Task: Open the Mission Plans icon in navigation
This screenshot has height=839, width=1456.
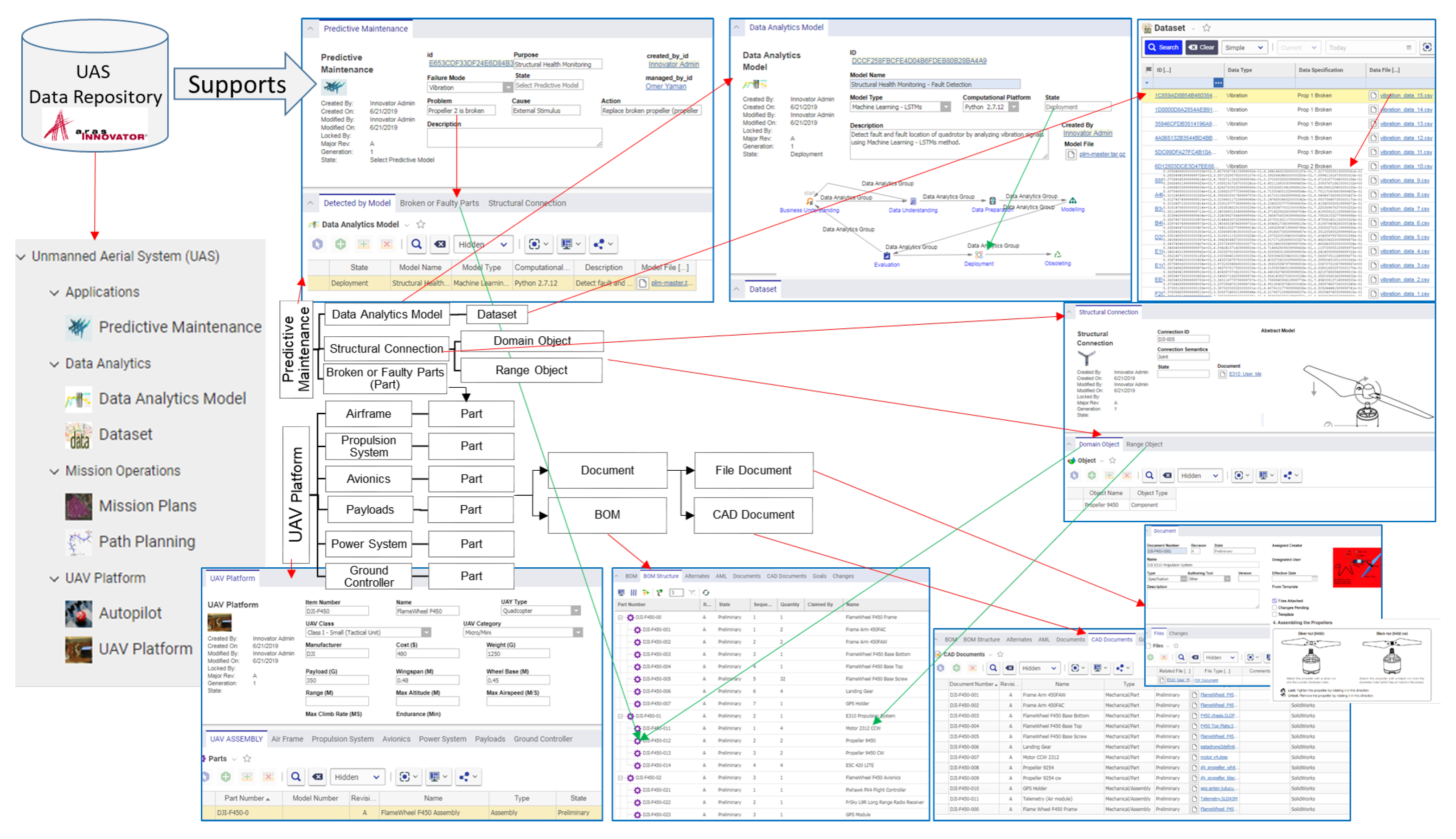Action: [78, 506]
